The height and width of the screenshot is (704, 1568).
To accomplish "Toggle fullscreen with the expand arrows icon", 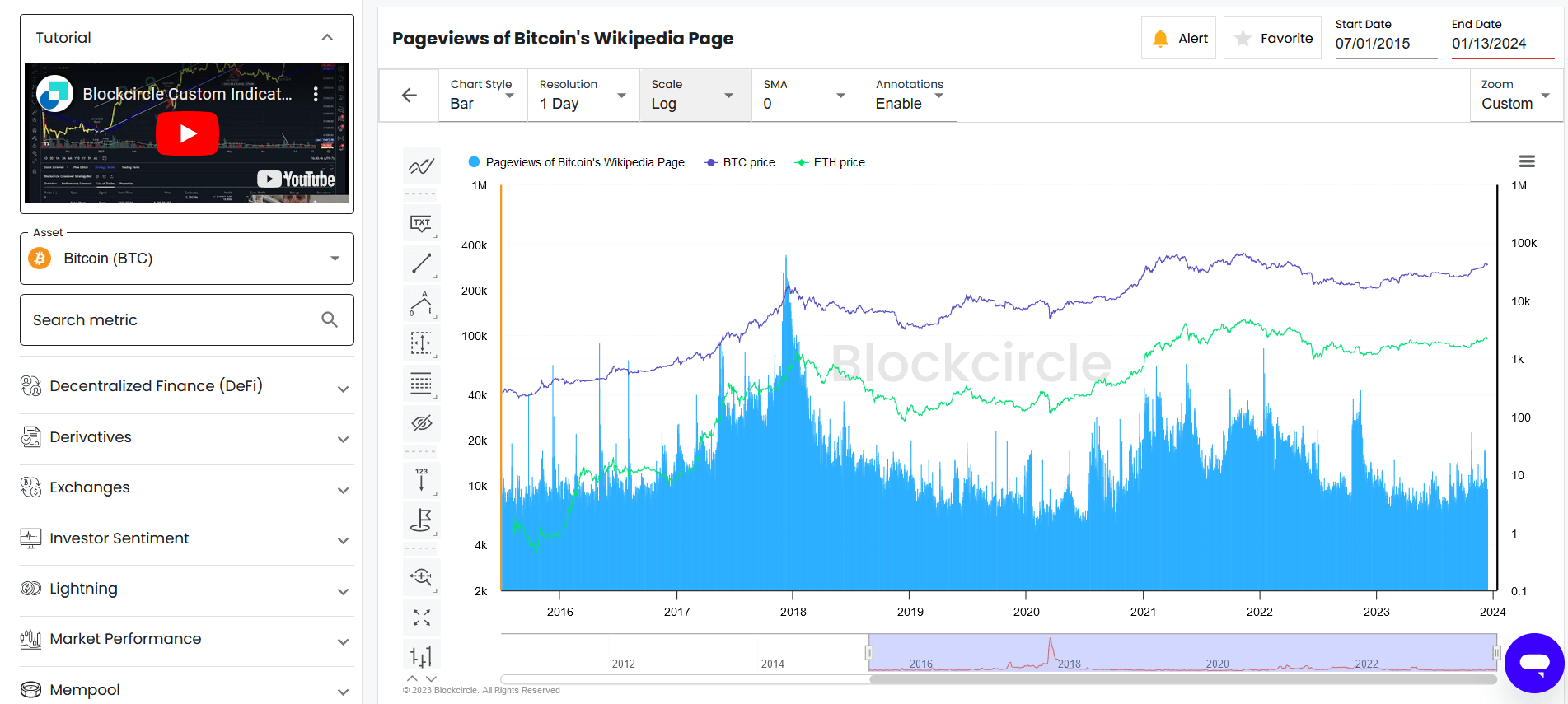I will 421,618.
